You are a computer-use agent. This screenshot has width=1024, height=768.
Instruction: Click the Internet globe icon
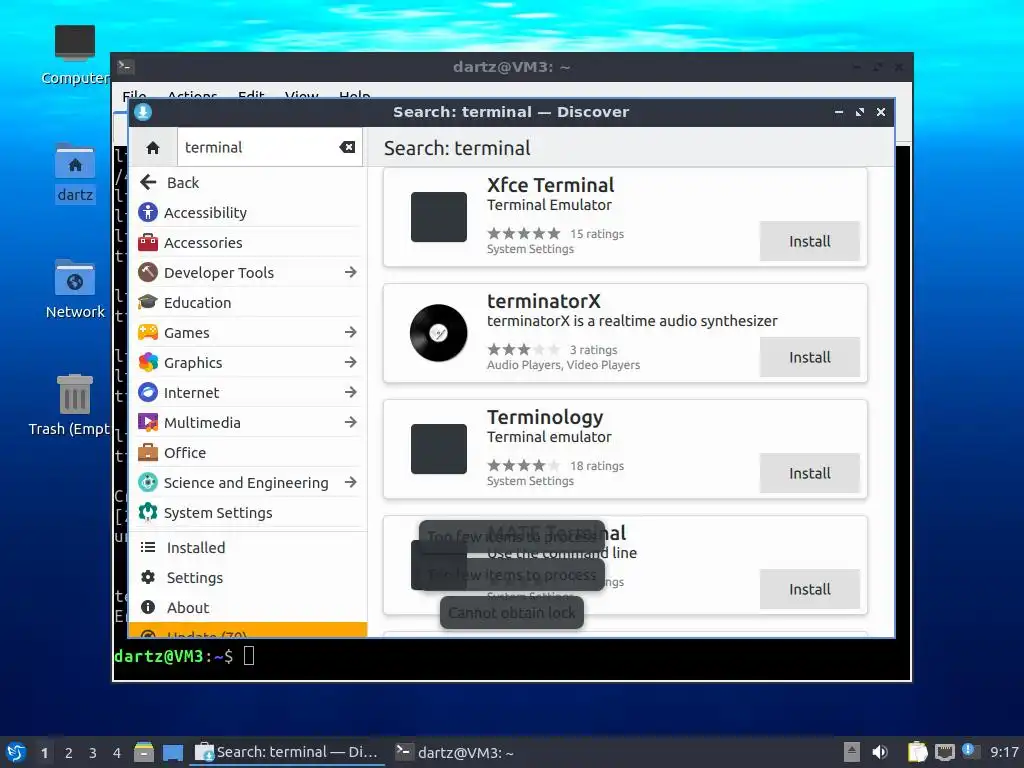pyautogui.click(x=148, y=392)
